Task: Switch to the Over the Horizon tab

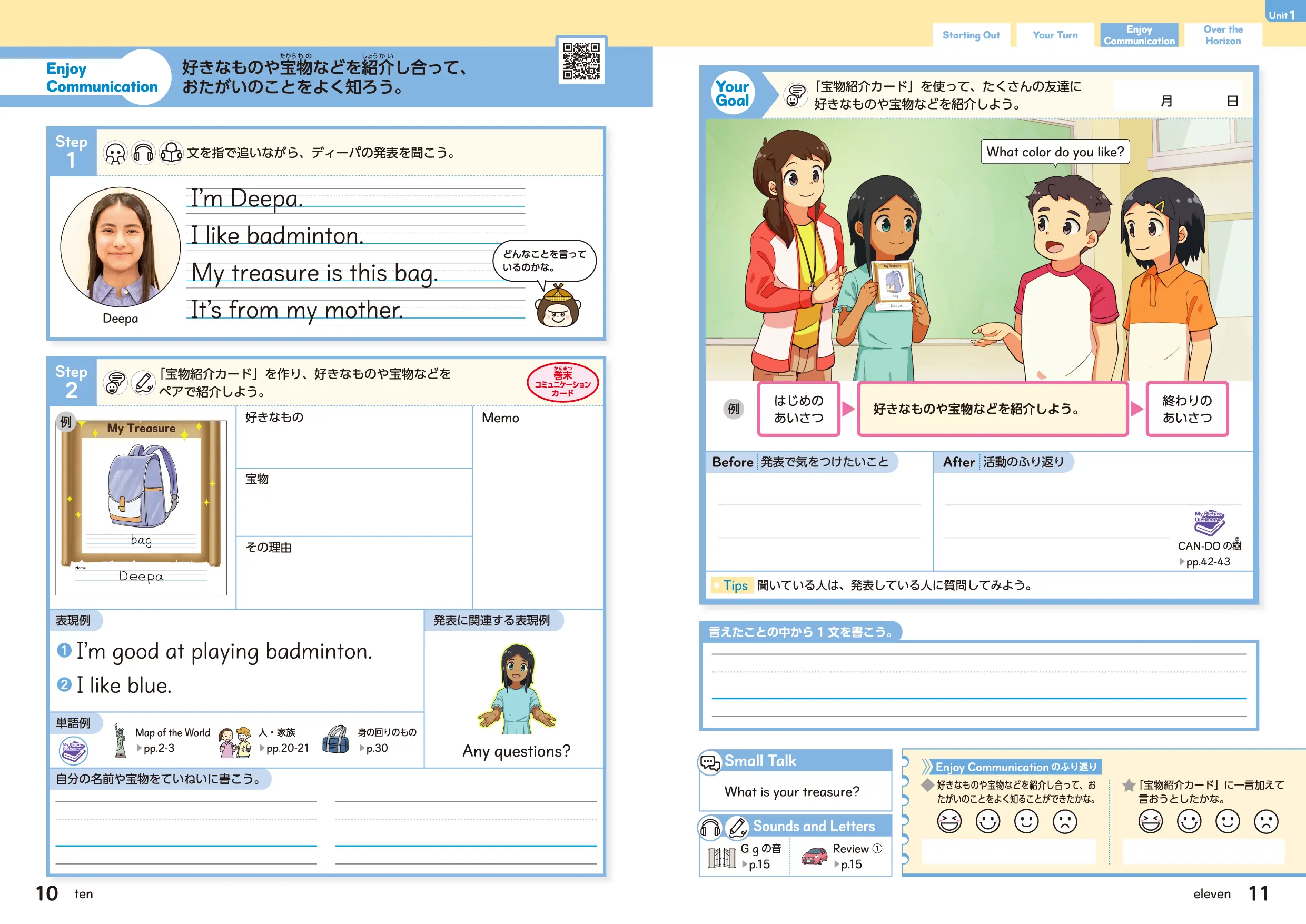Action: (1222, 35)
